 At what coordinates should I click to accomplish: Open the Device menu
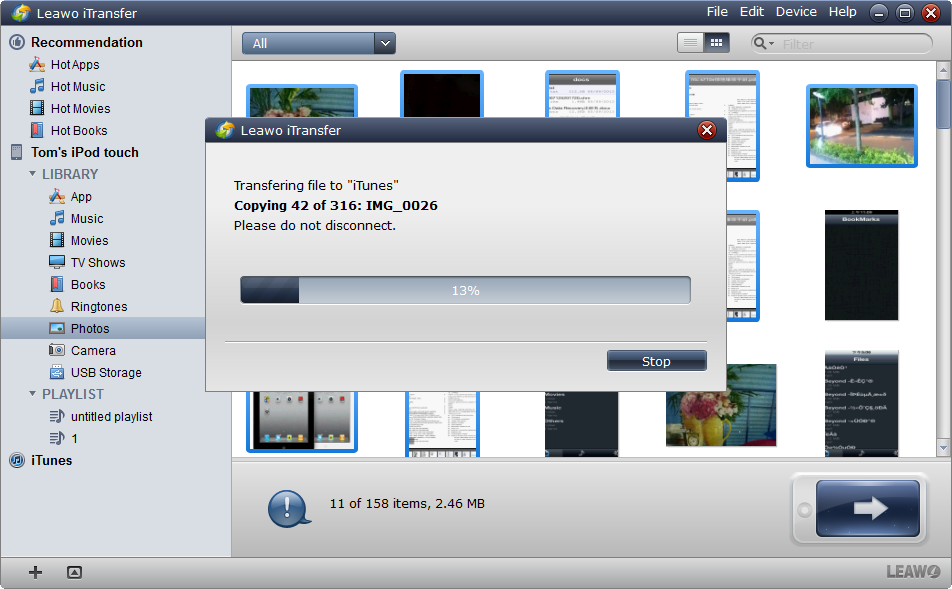click(x=796, y=12)
